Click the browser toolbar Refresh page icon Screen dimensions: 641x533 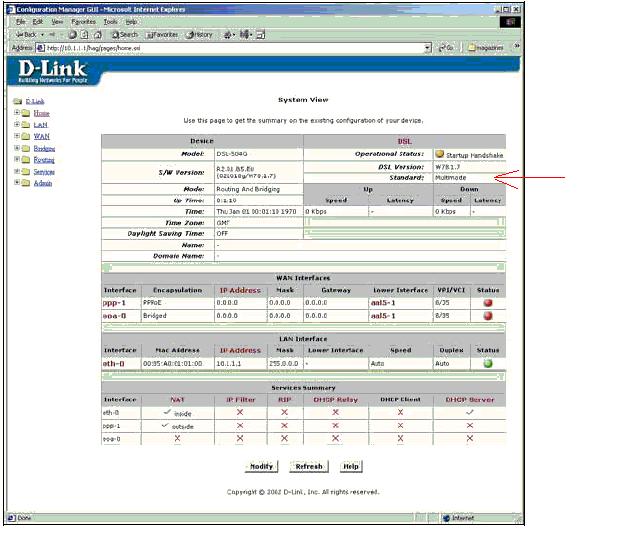(85, 35)
